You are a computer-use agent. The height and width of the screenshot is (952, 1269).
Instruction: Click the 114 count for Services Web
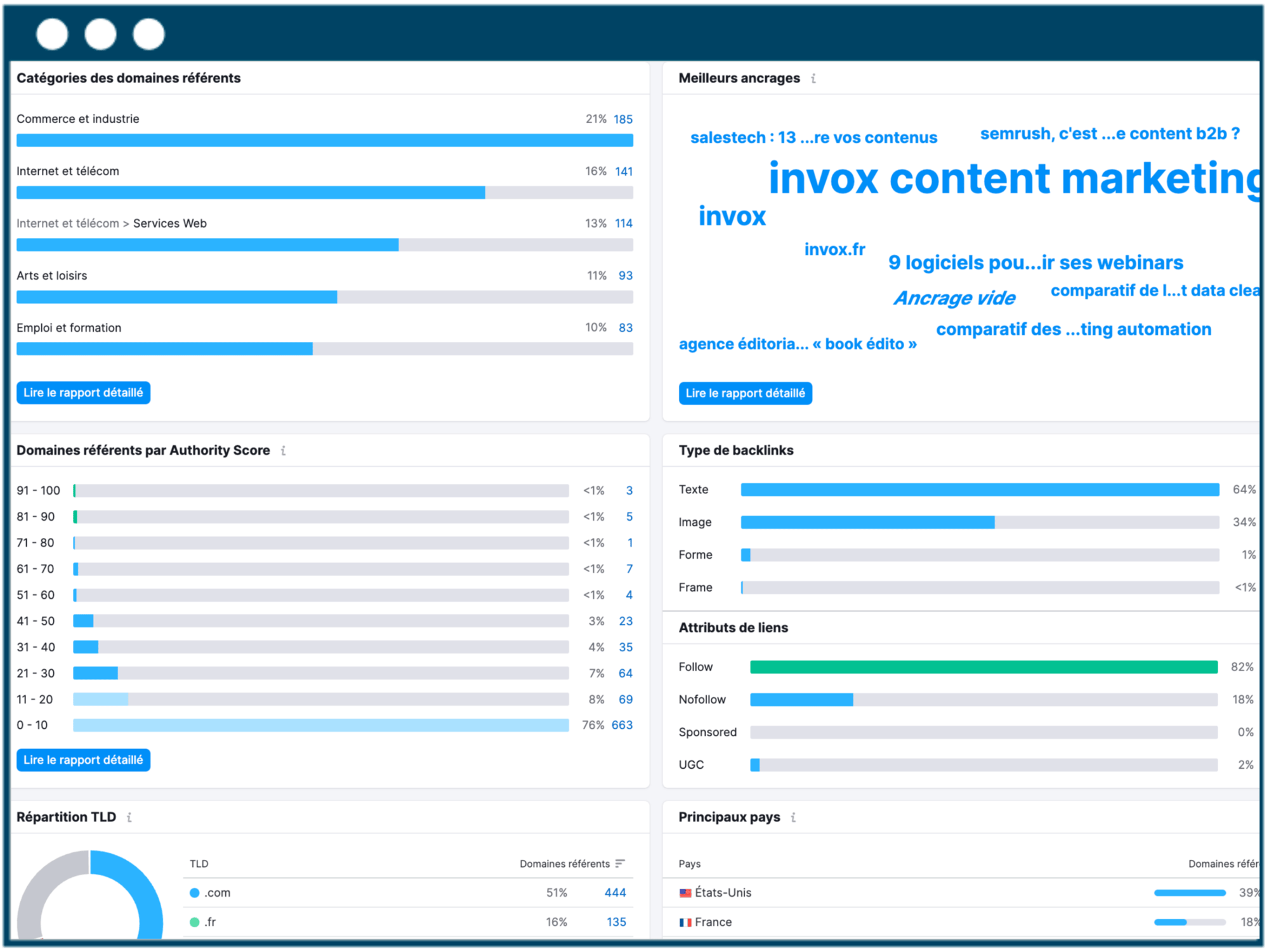(x=624, y=224)
